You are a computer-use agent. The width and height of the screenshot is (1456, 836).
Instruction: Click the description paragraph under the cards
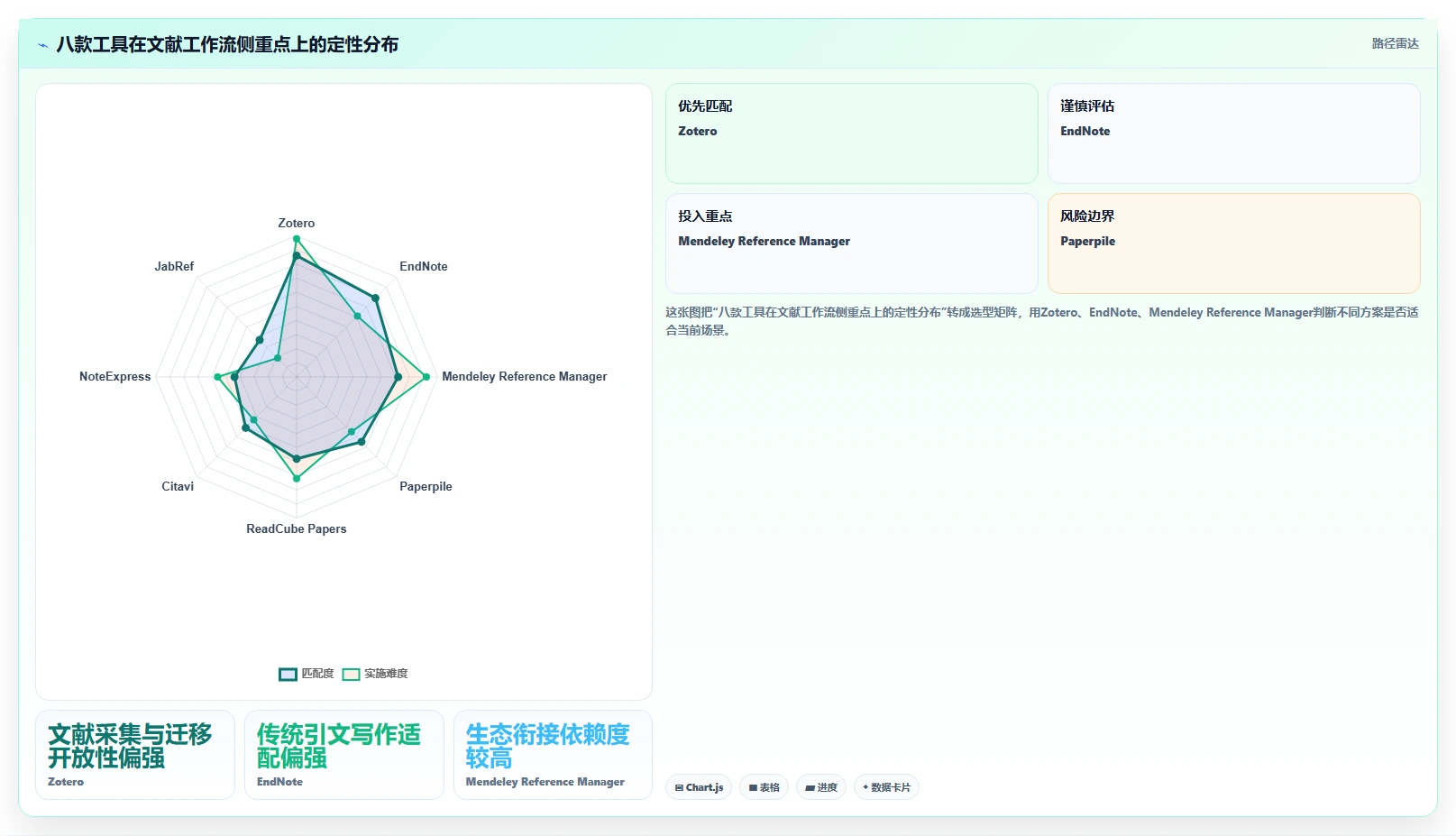[1042, 321]
